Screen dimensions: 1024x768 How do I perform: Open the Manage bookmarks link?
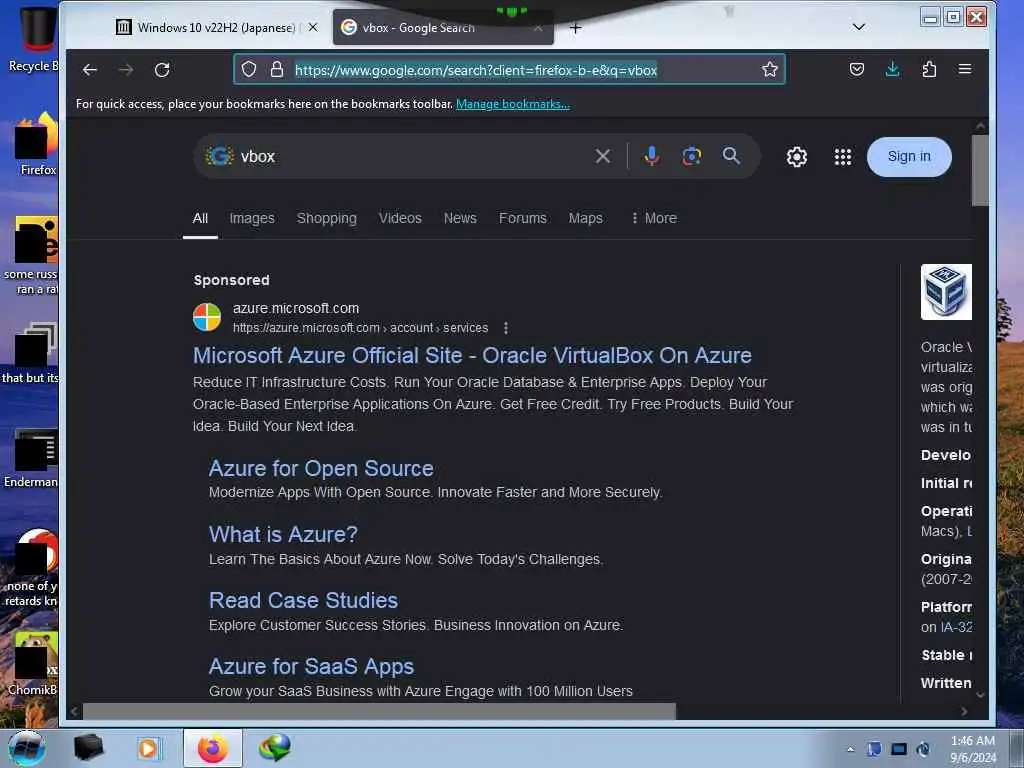513,104
